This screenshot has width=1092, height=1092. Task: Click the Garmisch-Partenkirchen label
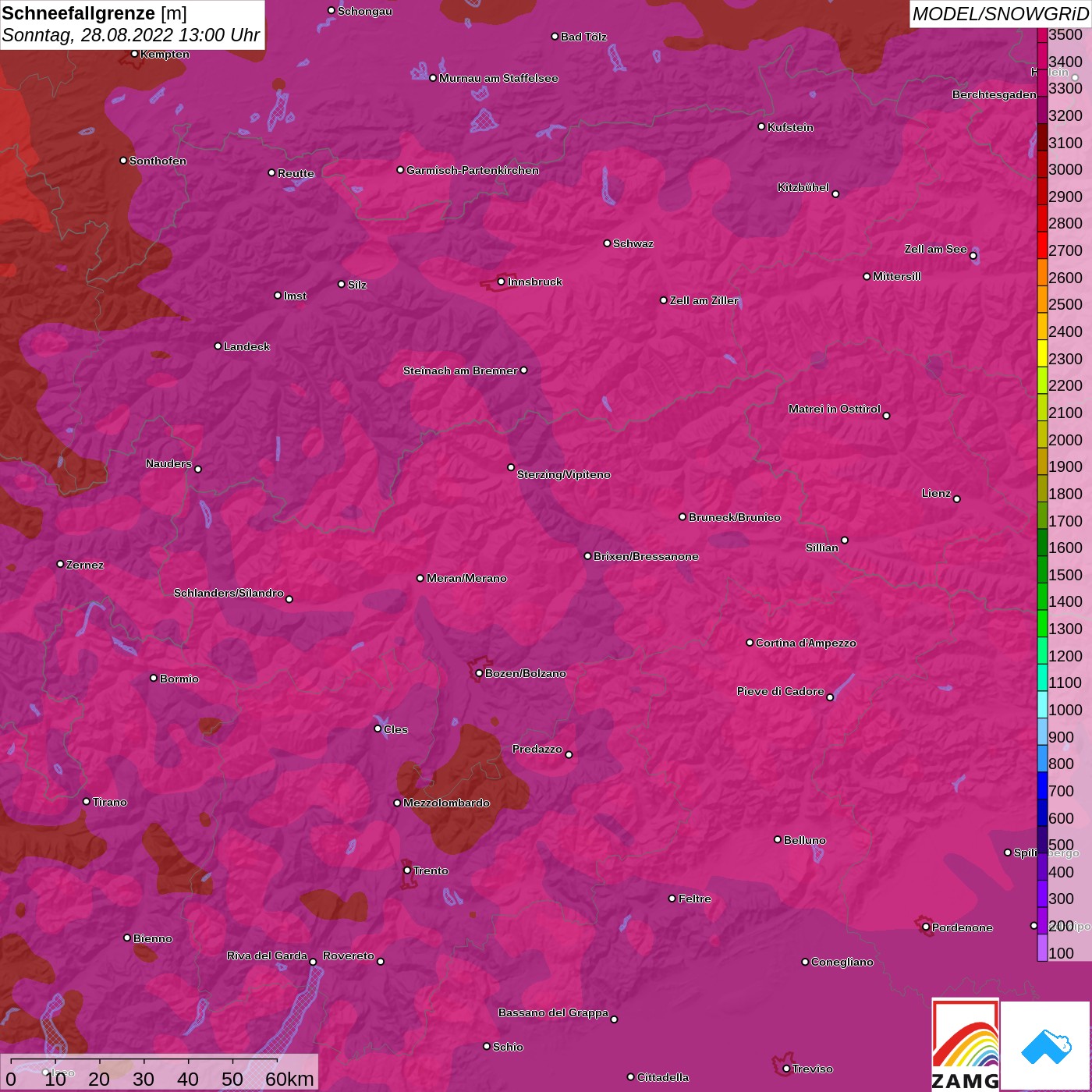(473, 170)
